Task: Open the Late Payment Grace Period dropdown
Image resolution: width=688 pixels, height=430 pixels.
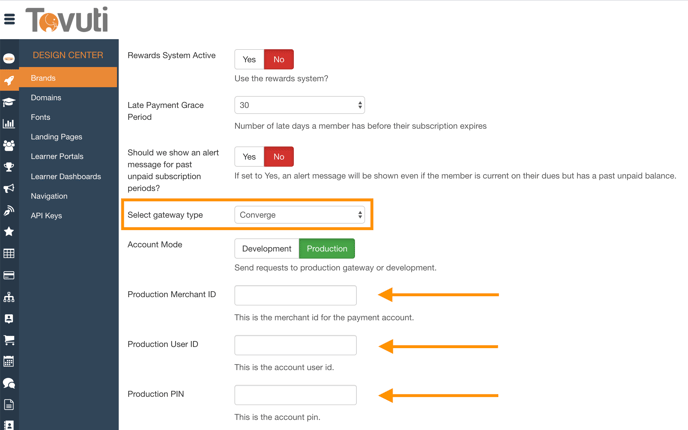Action: pyautogui.click(x=299, y=105)
